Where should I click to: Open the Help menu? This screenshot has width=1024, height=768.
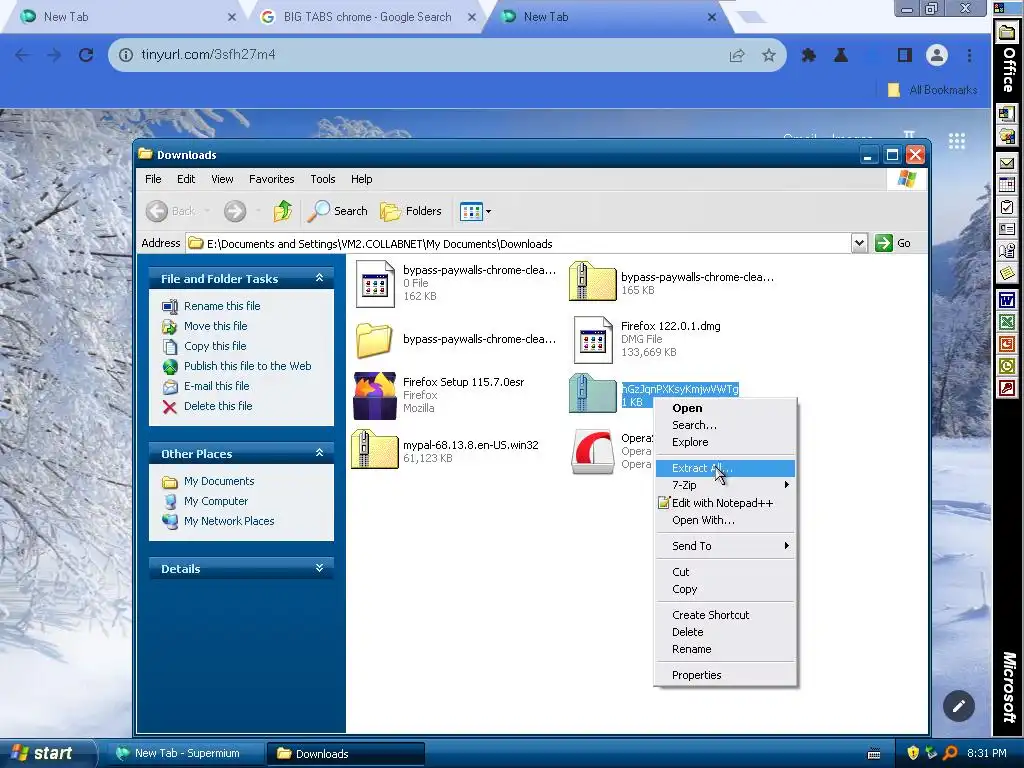click(x=362, y=179)
